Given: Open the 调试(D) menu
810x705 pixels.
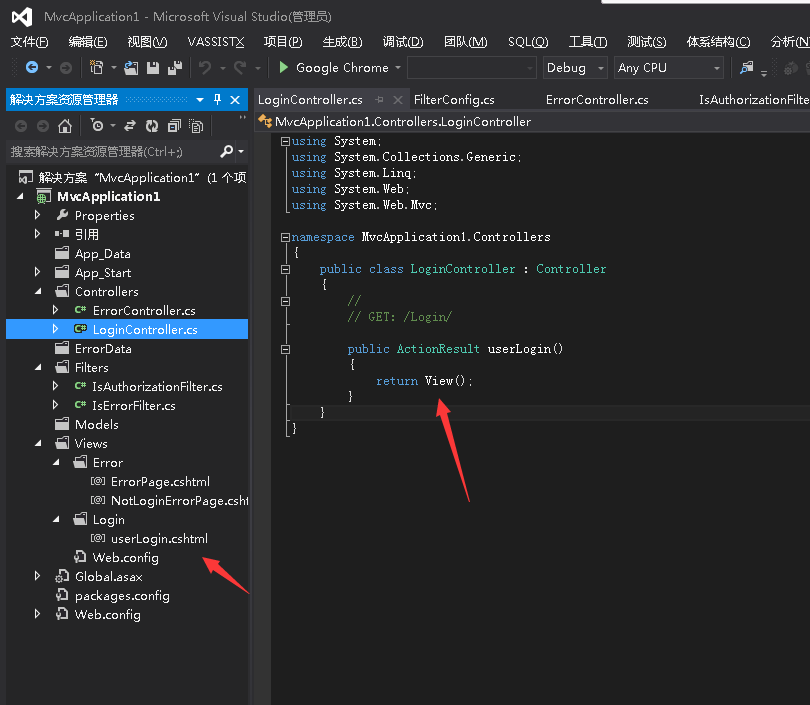Looking at the screenshot, I should coord(402,41).
